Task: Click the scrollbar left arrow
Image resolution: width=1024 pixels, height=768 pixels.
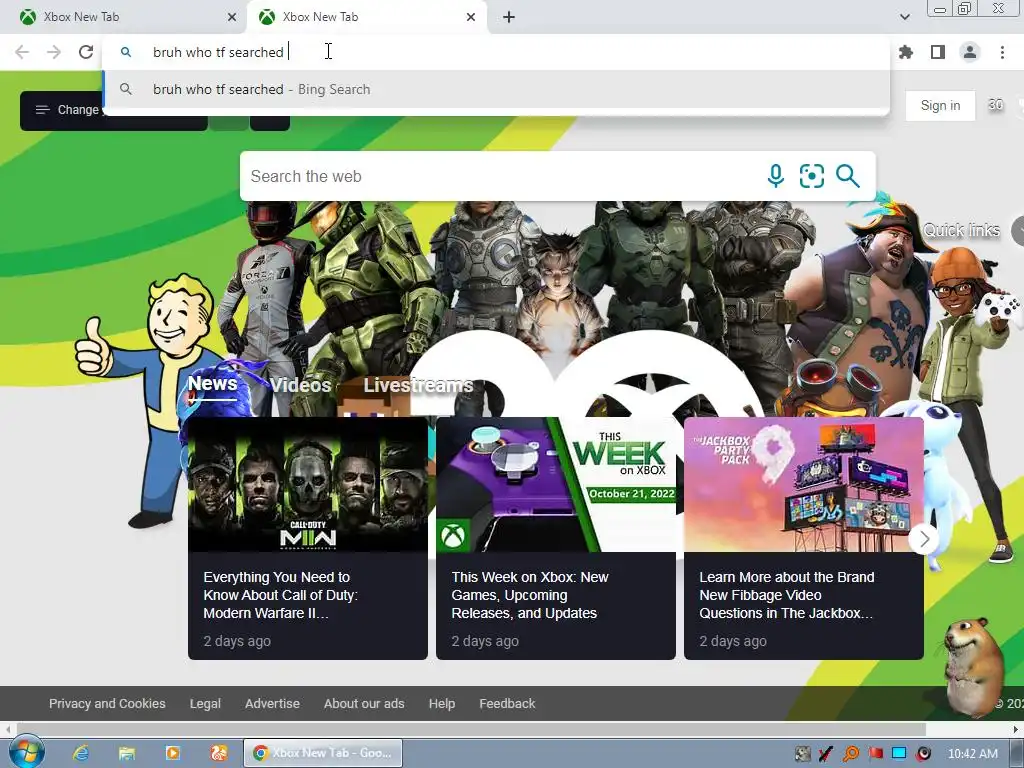Action: tap(7, 729)
